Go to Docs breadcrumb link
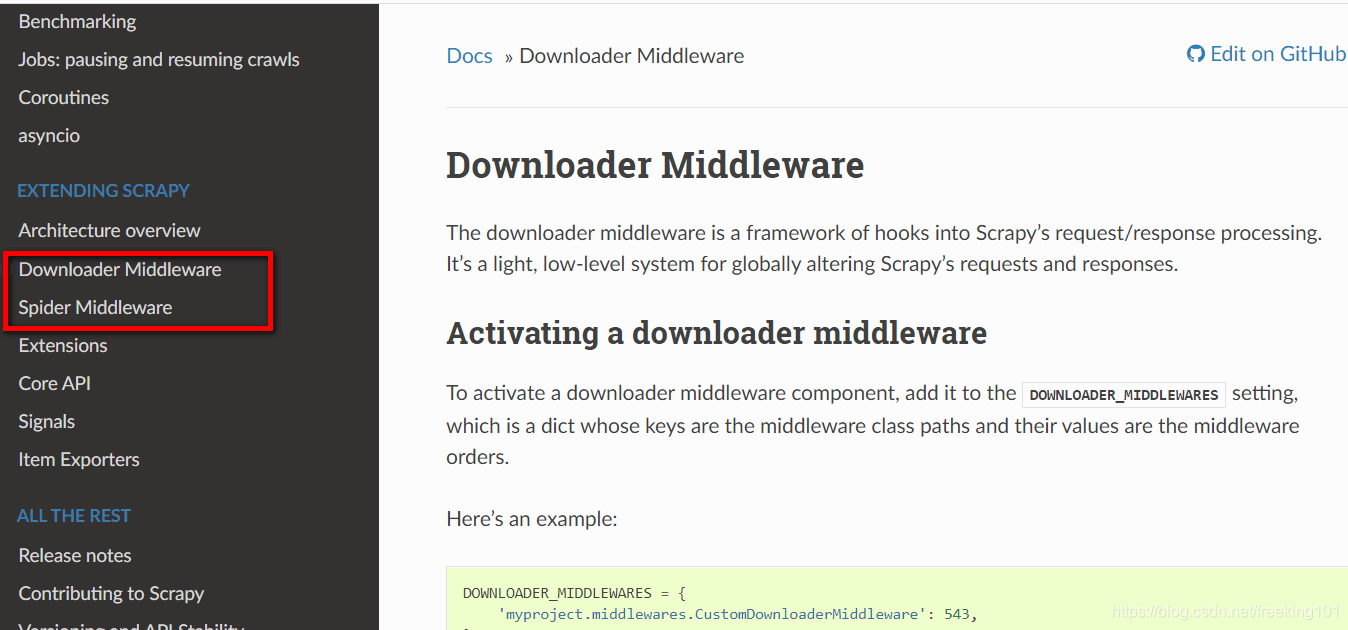This screenshot has height=630, width=1348. (469, 56)
